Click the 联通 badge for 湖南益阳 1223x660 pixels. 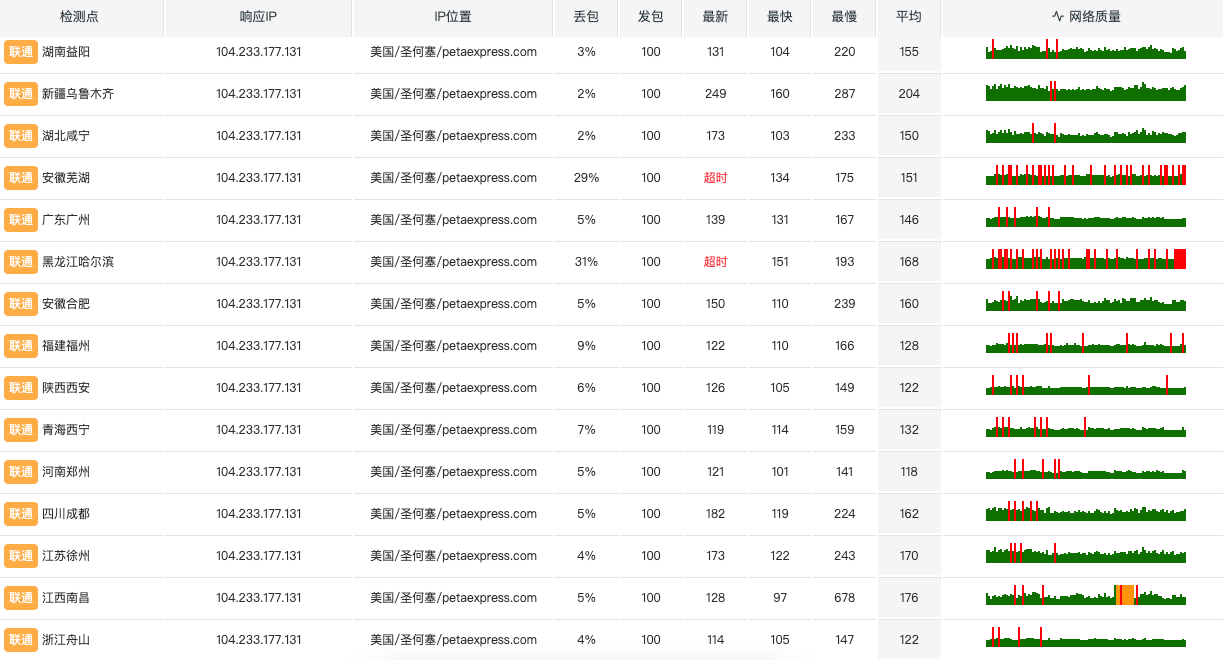pyautogui.click(x=20, y=52)
